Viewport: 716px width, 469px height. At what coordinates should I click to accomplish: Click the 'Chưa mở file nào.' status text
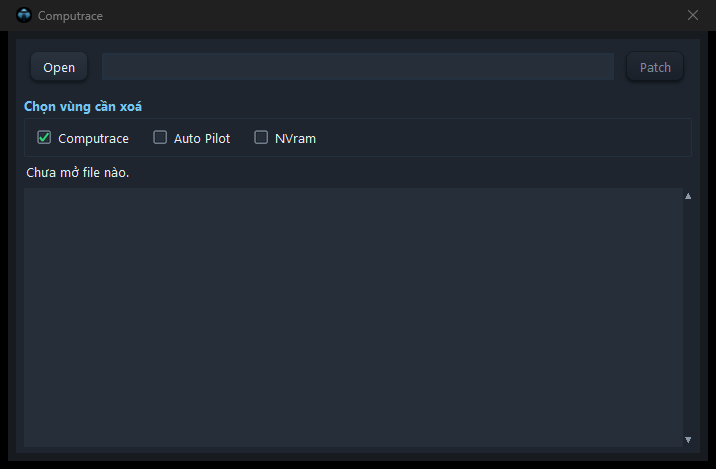click(x=78, y=173)
